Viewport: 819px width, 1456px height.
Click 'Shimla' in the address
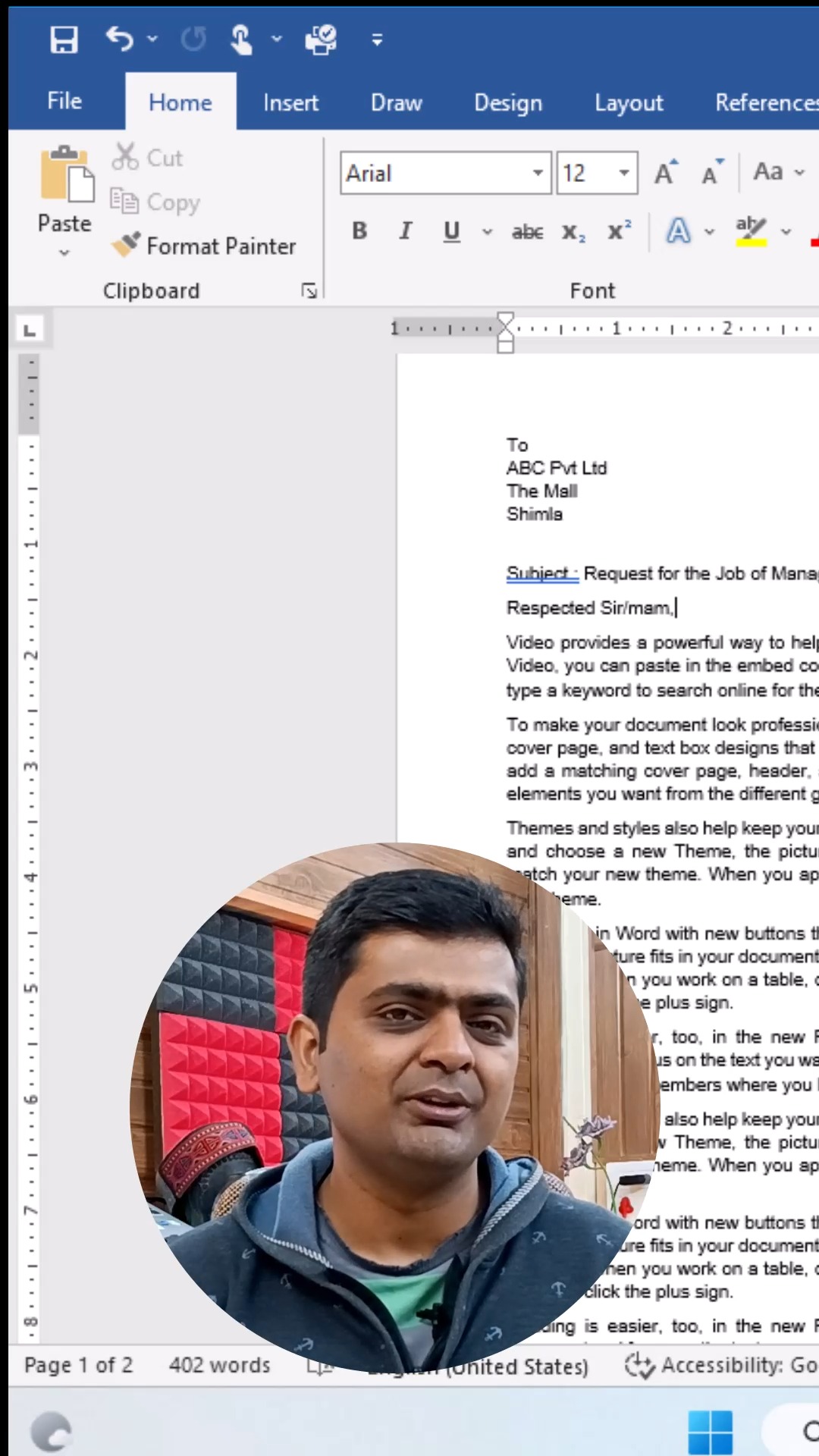[535, 513]
